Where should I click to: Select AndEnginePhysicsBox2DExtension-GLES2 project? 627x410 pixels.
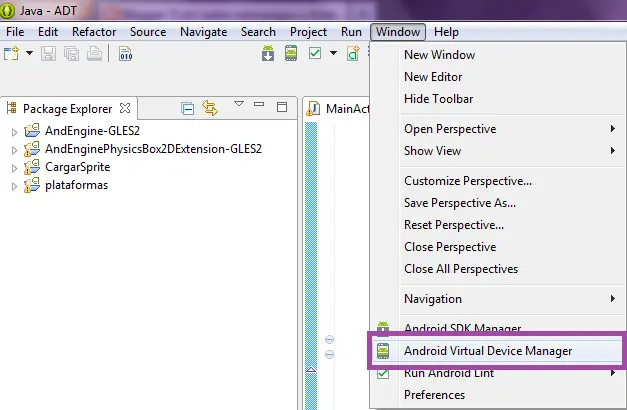[153, 149]
